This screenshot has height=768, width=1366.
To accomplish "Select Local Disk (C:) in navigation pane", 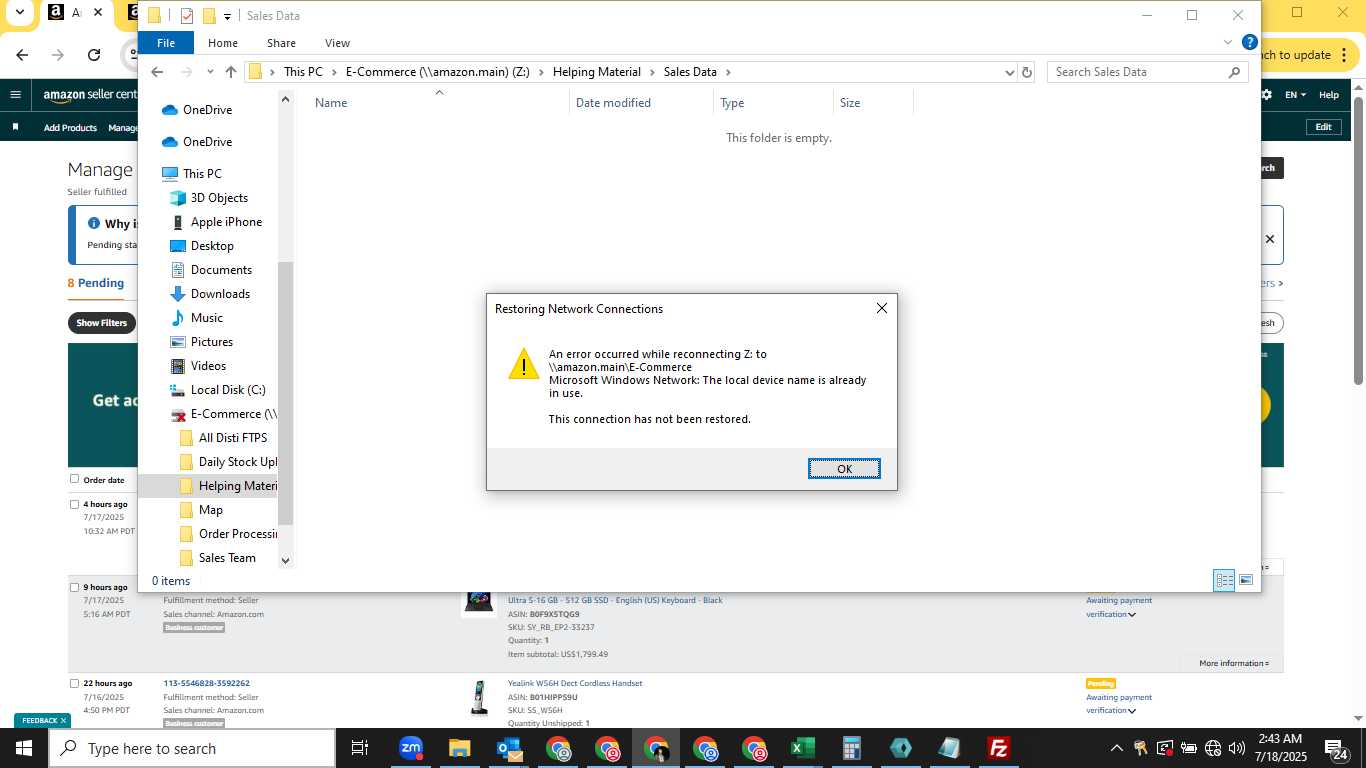I will (228, 390).
